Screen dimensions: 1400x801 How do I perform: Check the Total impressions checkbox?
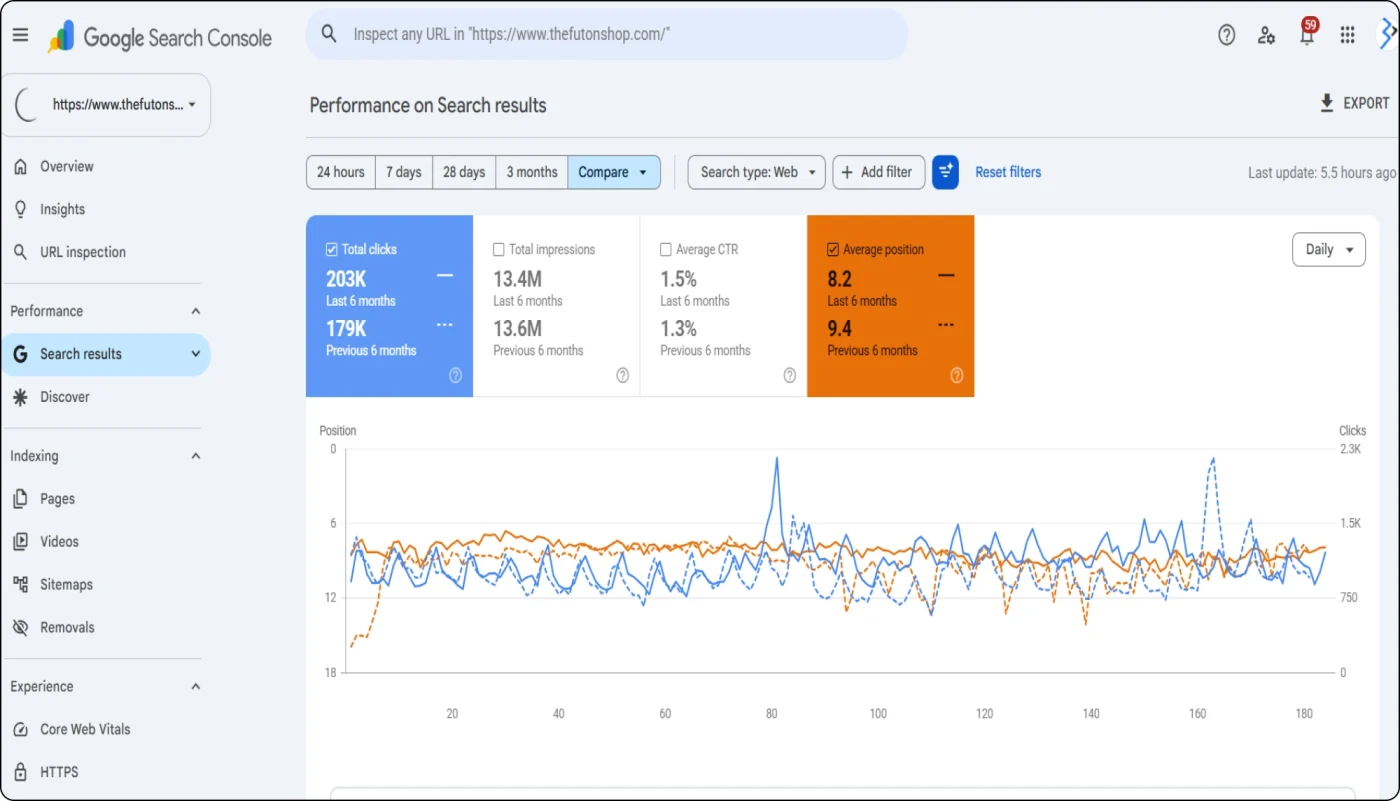[499, 250]
